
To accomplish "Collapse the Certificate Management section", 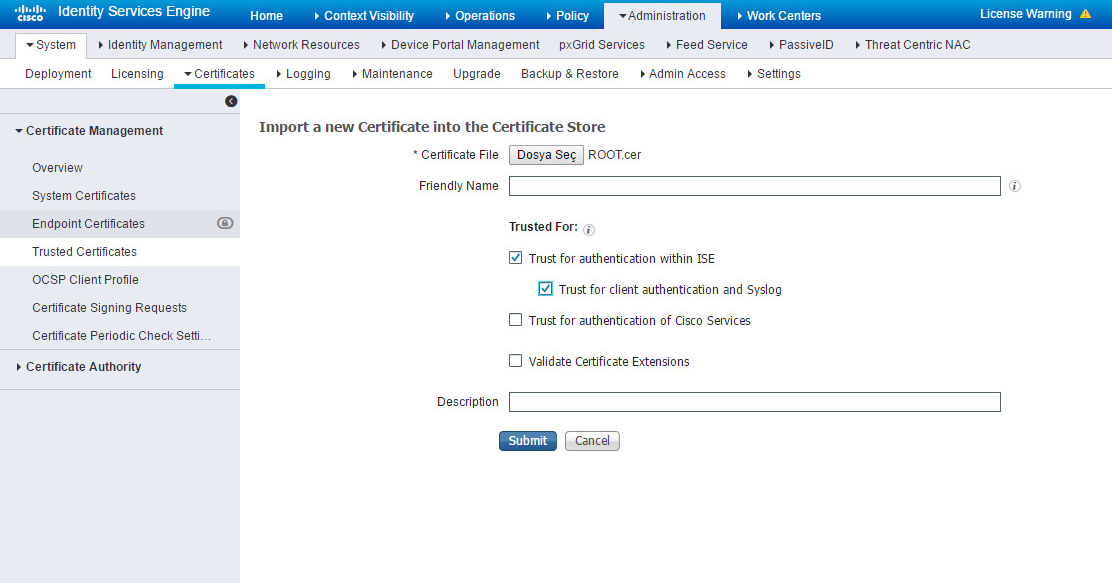I will tap(89, 131).
